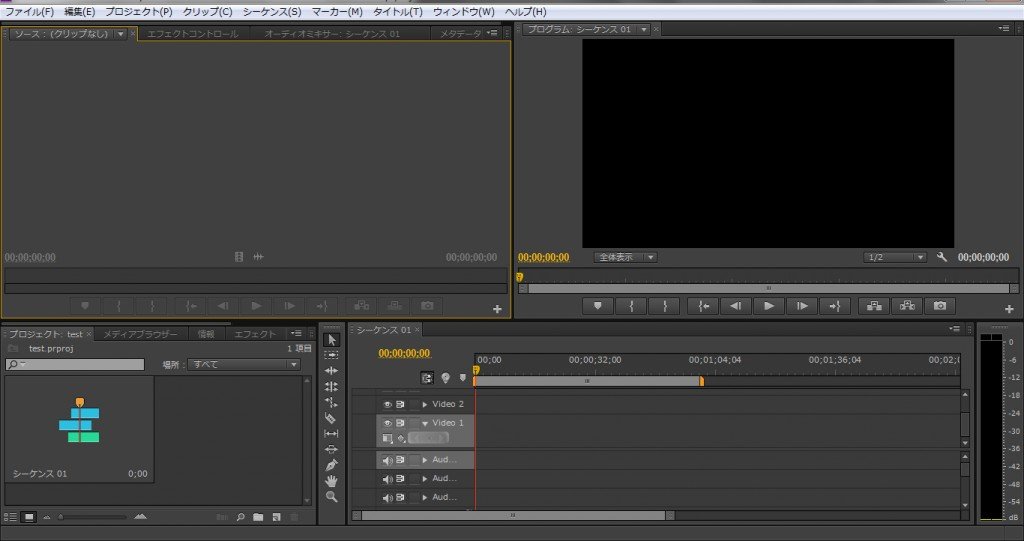This screenshot has height=541, width=1024.
Task: Open the ファイル(F) menu
Action: (29, 12)
